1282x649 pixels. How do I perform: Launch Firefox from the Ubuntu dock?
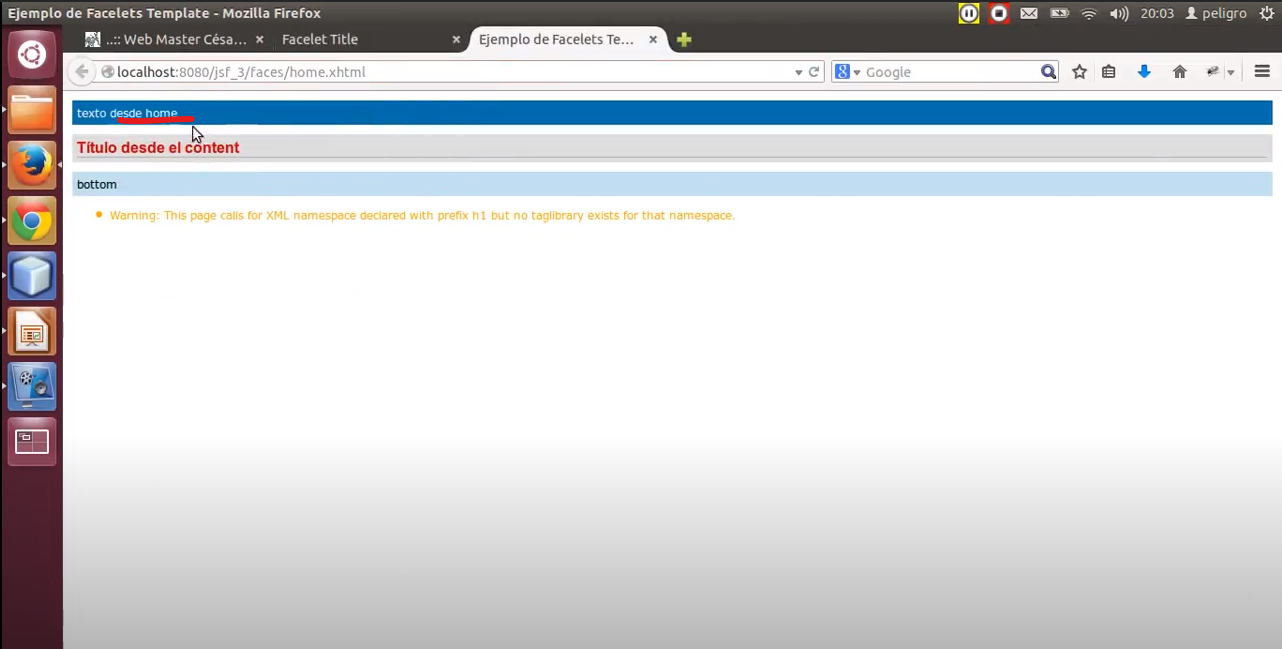tap(32, 165)
